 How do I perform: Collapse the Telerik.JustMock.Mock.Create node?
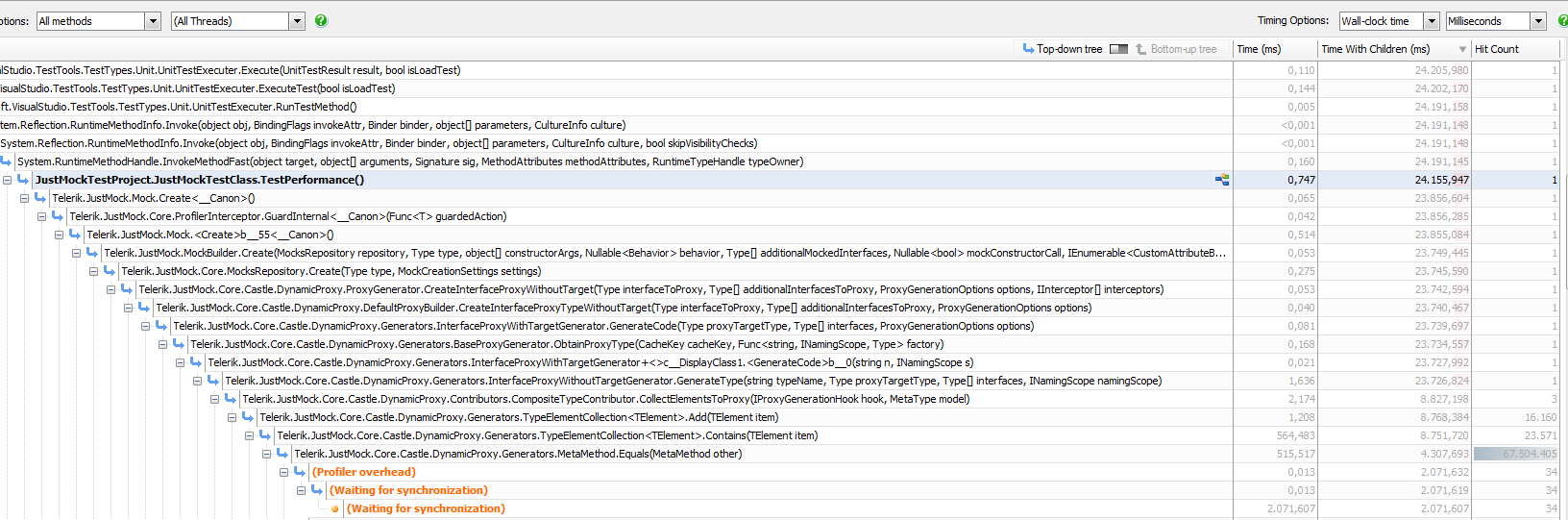[x=25, y=198]
